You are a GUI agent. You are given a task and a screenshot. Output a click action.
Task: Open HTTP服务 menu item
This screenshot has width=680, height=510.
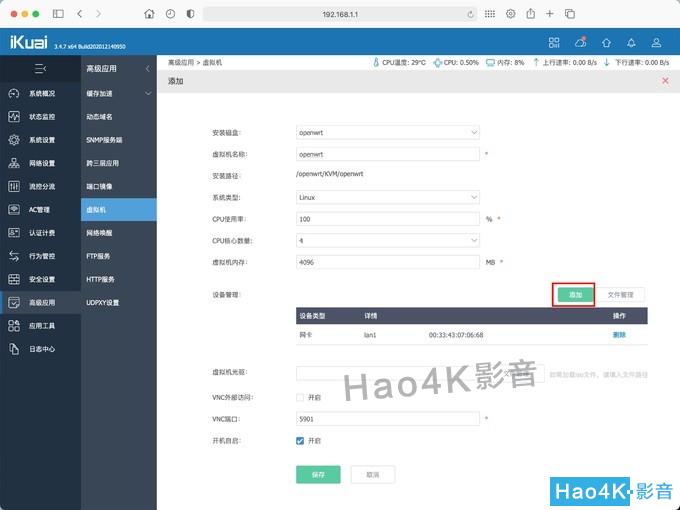100,279
